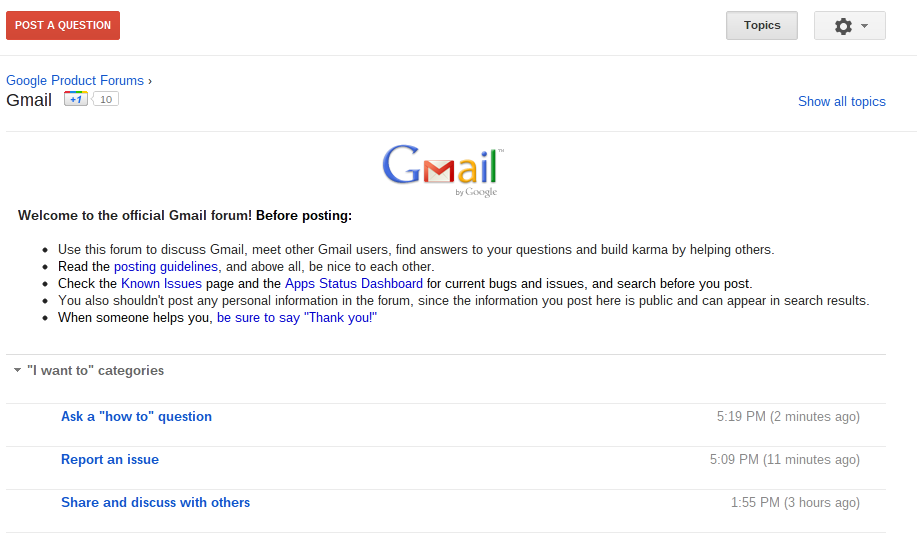Click the settings gear icon

tap(843, 26)
